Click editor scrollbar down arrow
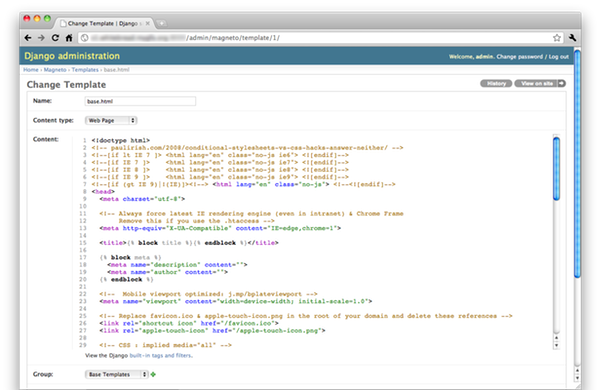This screenshot has height=390, width=600. [556, 345]
